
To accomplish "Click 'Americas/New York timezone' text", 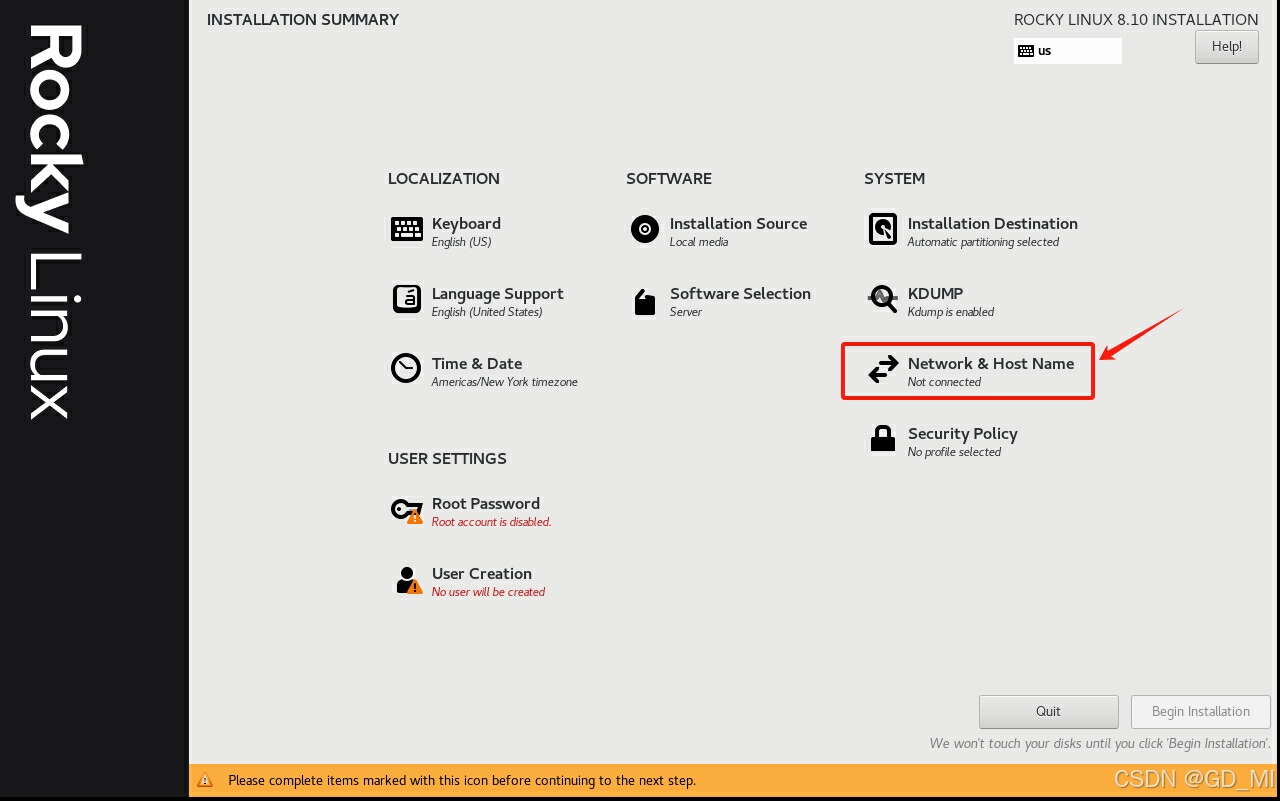I will (505, 382).
